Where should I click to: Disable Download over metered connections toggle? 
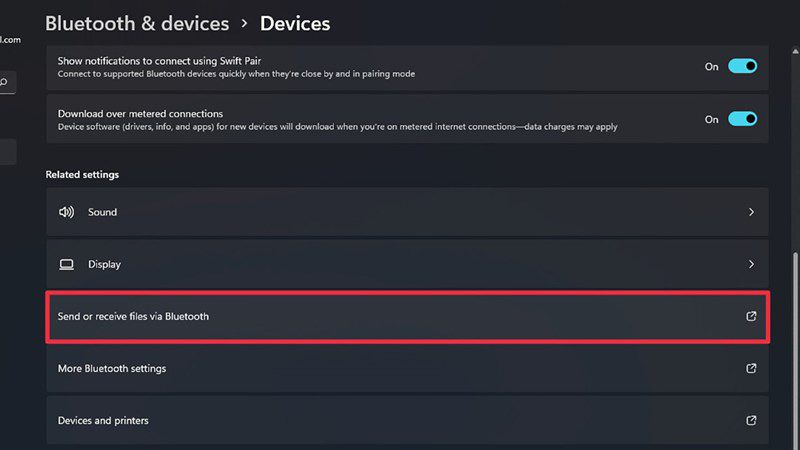point(742,119)
